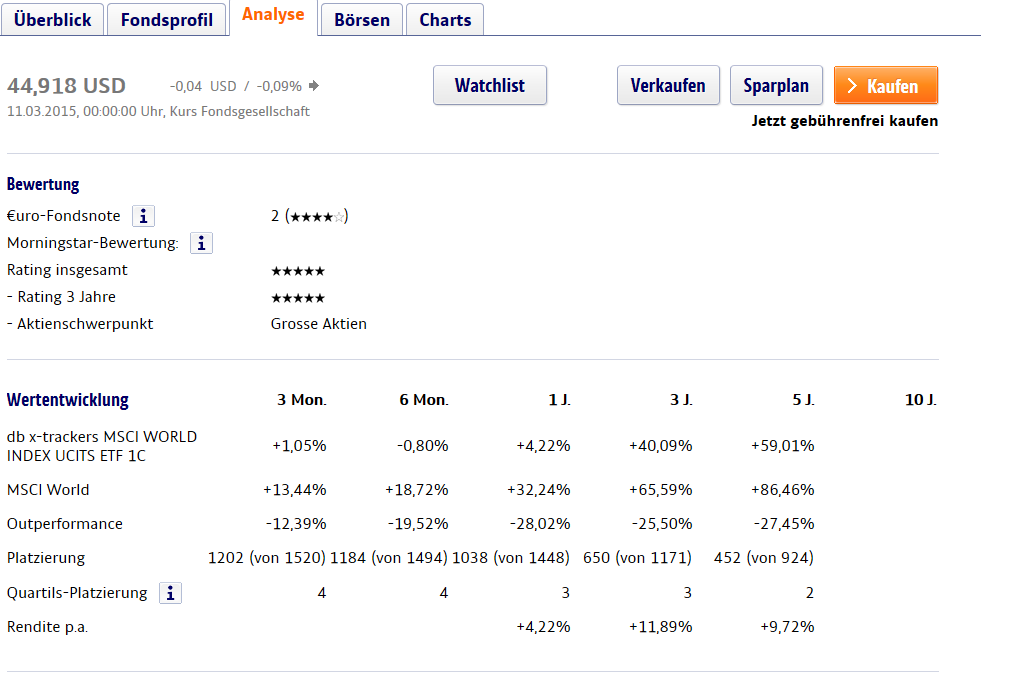Click 'Jetzt gebührenfrei kaufen' text

coord(844,121)
